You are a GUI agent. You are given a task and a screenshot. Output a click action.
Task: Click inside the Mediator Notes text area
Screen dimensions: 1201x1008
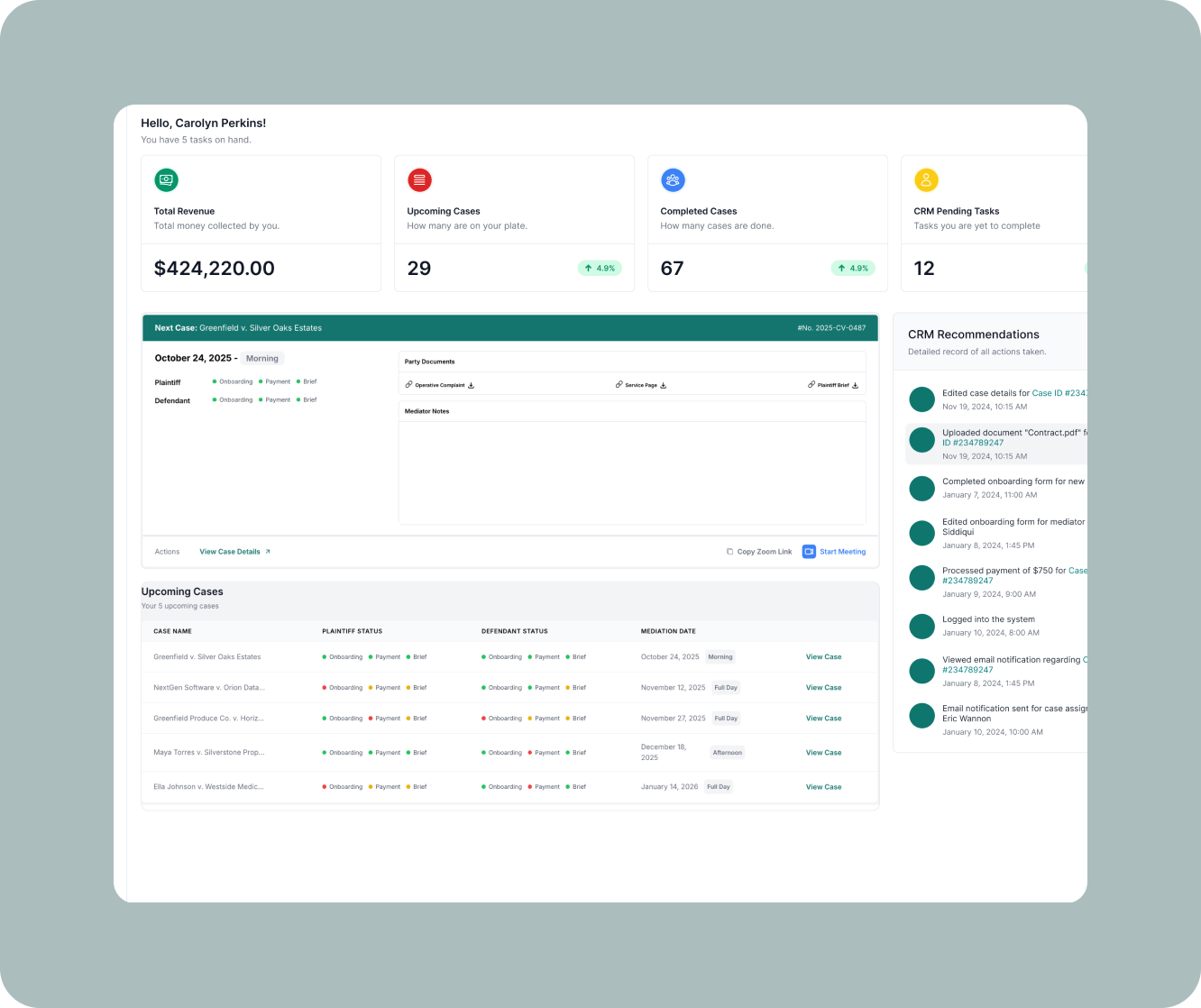631,472
